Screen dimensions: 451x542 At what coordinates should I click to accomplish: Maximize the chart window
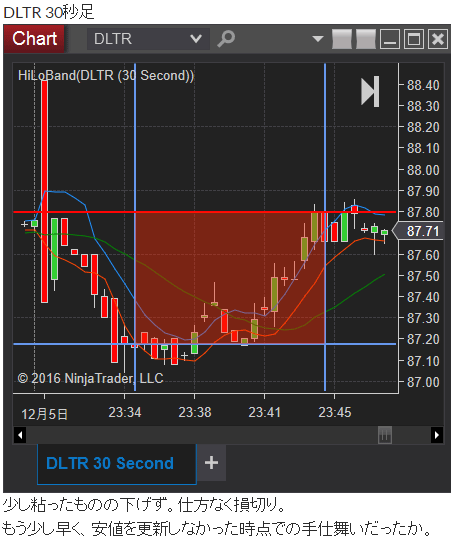414,39
